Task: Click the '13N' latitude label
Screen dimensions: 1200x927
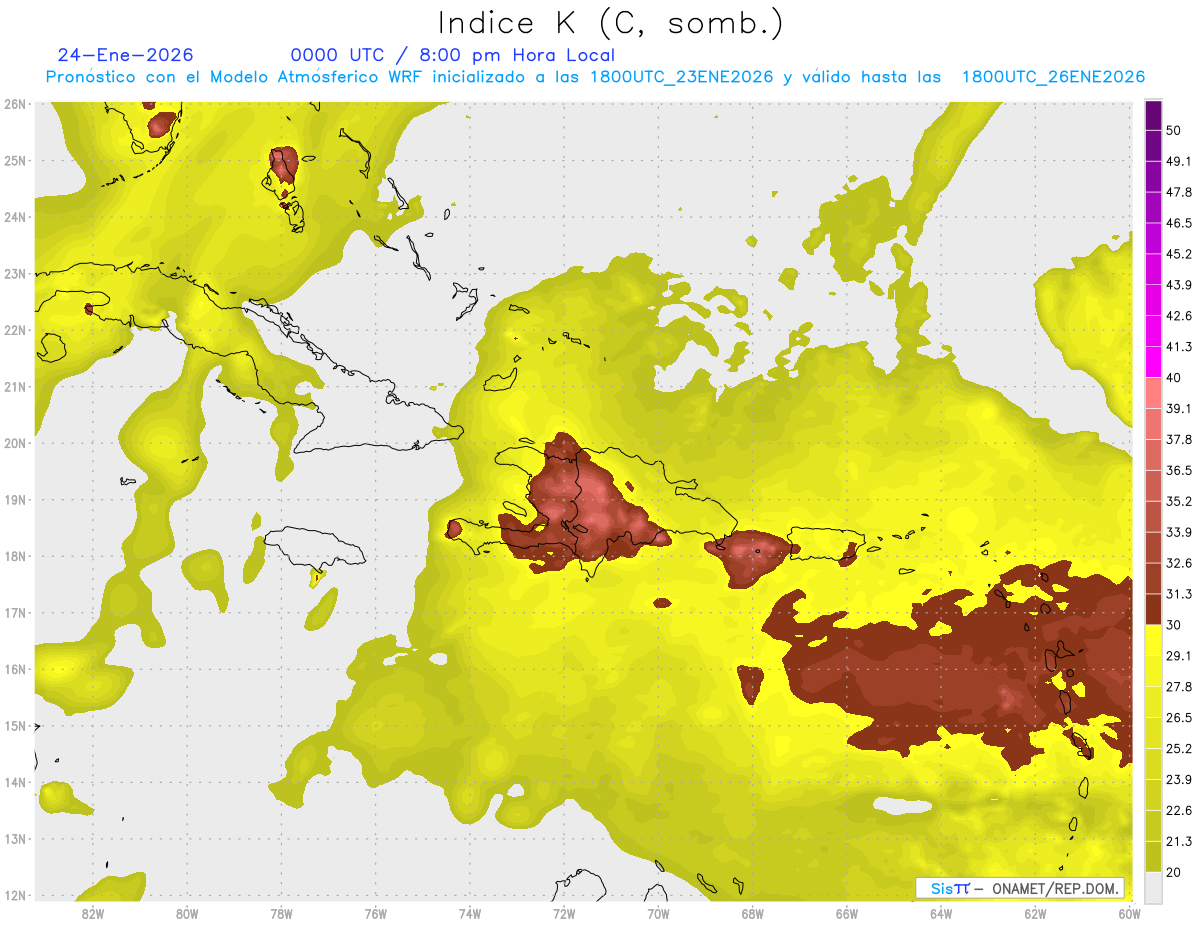Action: coord(14,839)
